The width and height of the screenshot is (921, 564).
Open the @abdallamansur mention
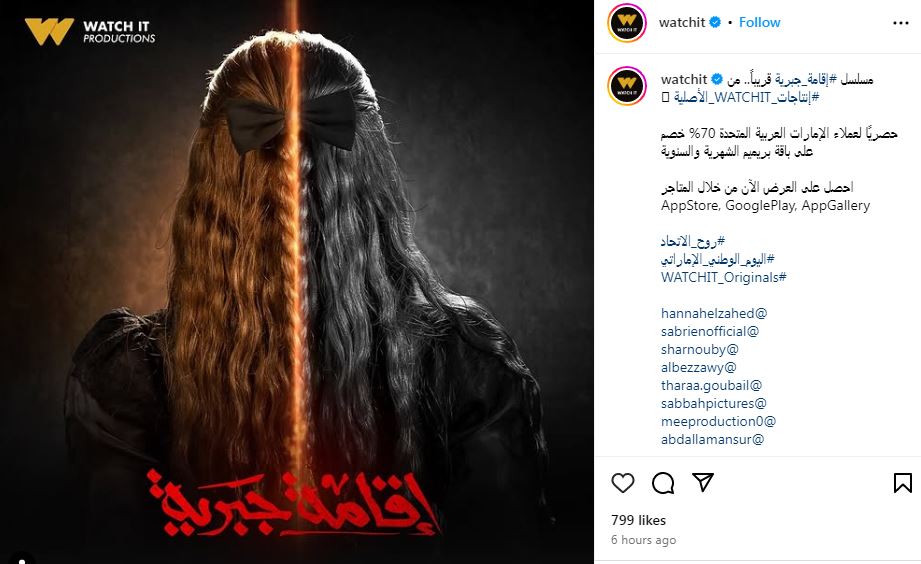[712, 439]
